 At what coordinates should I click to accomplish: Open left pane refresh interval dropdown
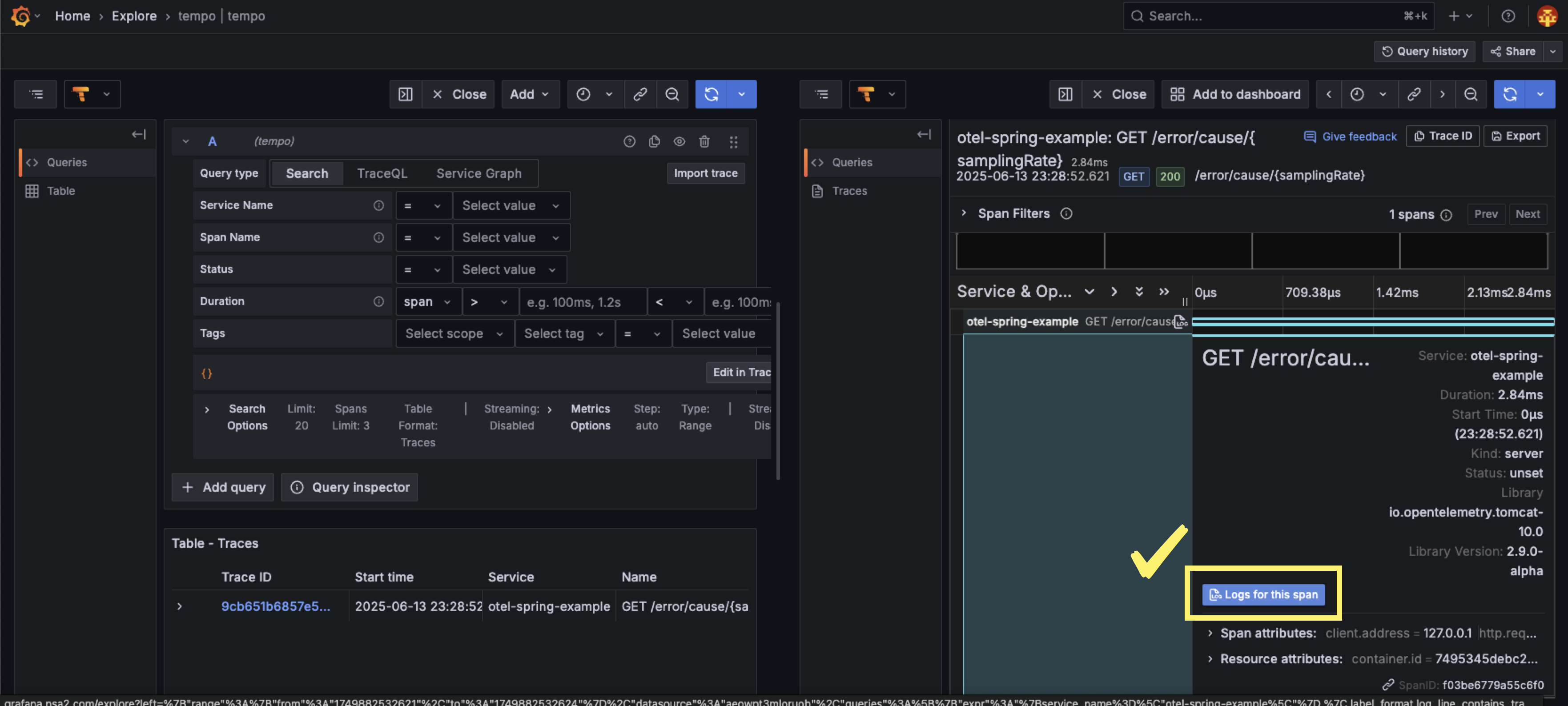point(741,94)
